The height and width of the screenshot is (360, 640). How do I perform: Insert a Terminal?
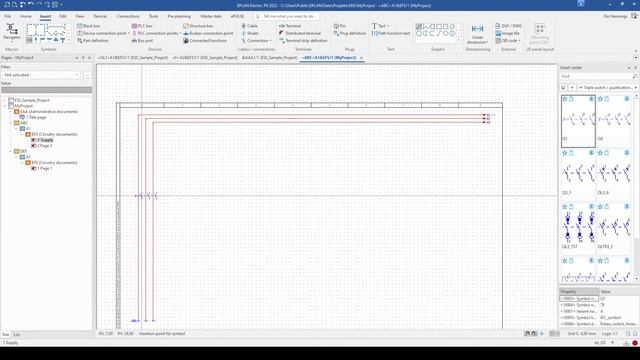pos(290,26)
